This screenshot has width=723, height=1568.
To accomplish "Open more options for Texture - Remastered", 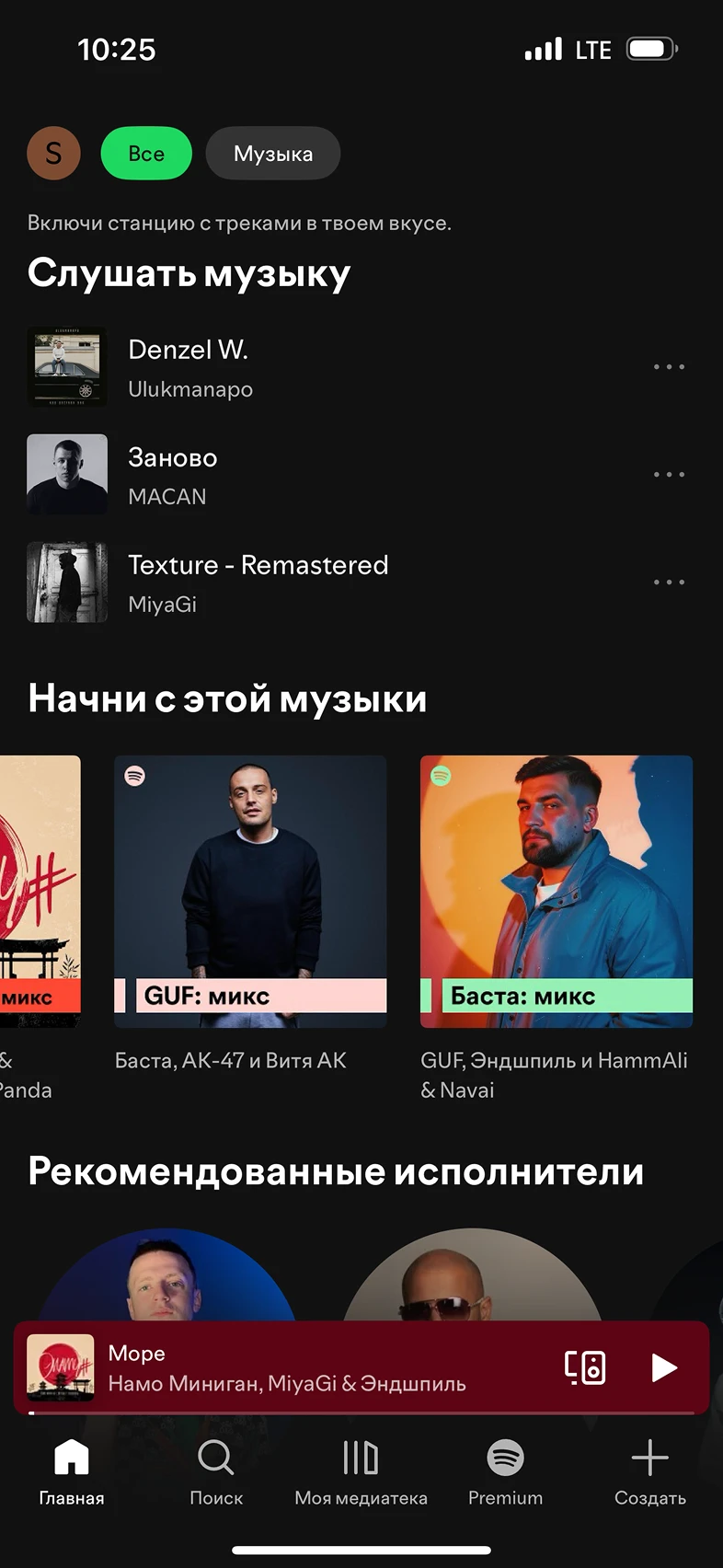I will coord(669,582).
